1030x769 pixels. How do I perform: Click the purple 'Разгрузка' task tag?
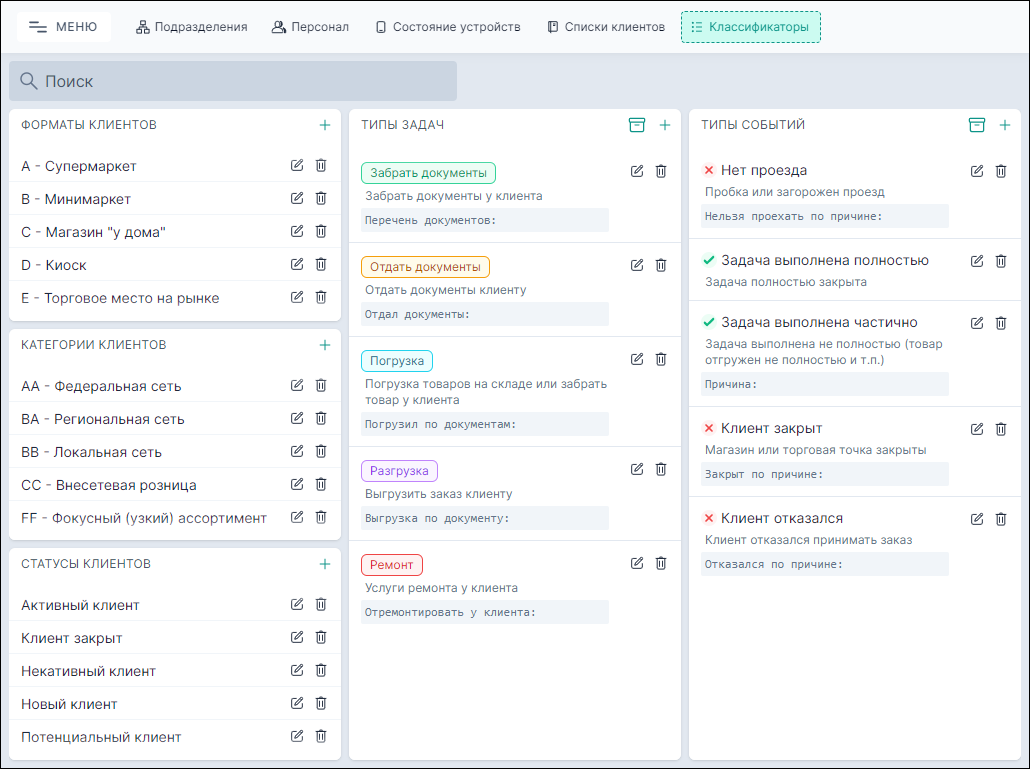399,471
